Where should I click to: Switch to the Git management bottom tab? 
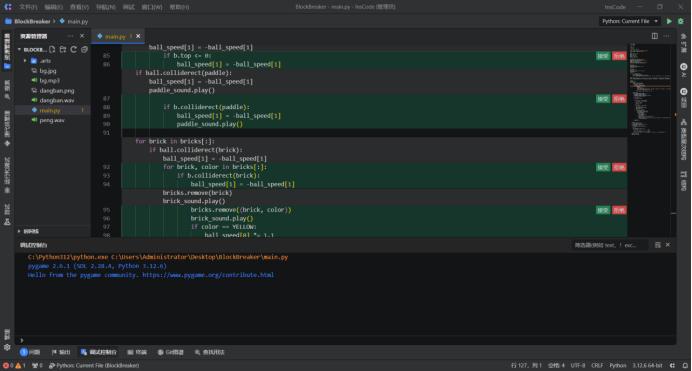pos(171,352)
